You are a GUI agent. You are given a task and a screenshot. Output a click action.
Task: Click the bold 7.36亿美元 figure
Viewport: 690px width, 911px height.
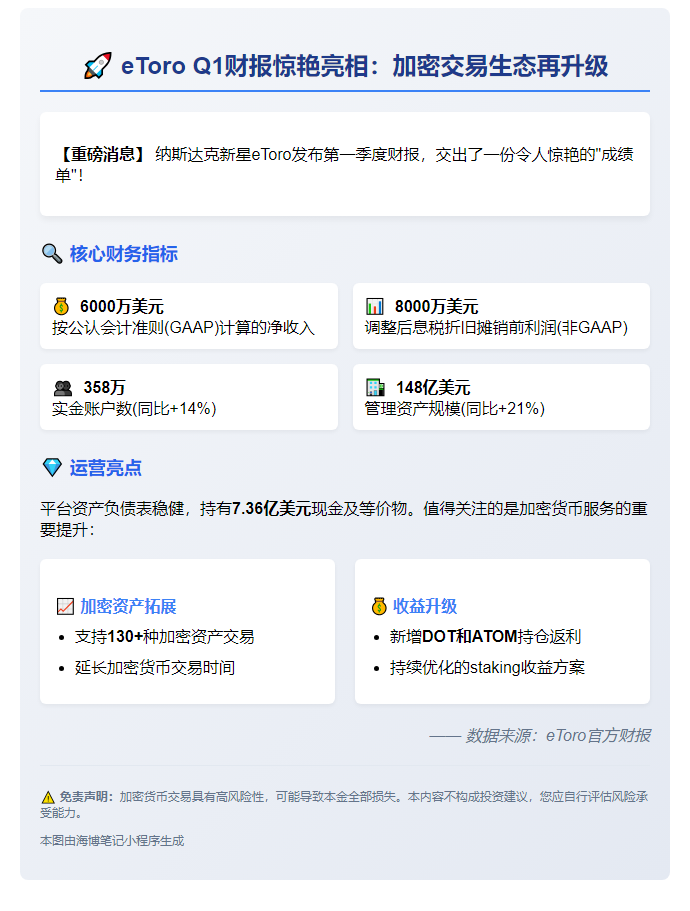[272, 509]
